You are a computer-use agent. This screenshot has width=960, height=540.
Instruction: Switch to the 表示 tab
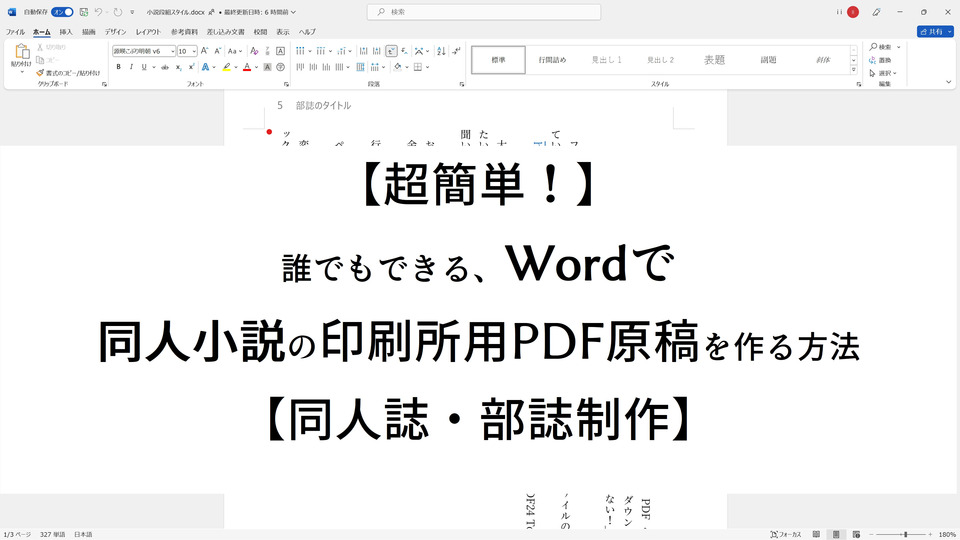click(x=283, y=32)
